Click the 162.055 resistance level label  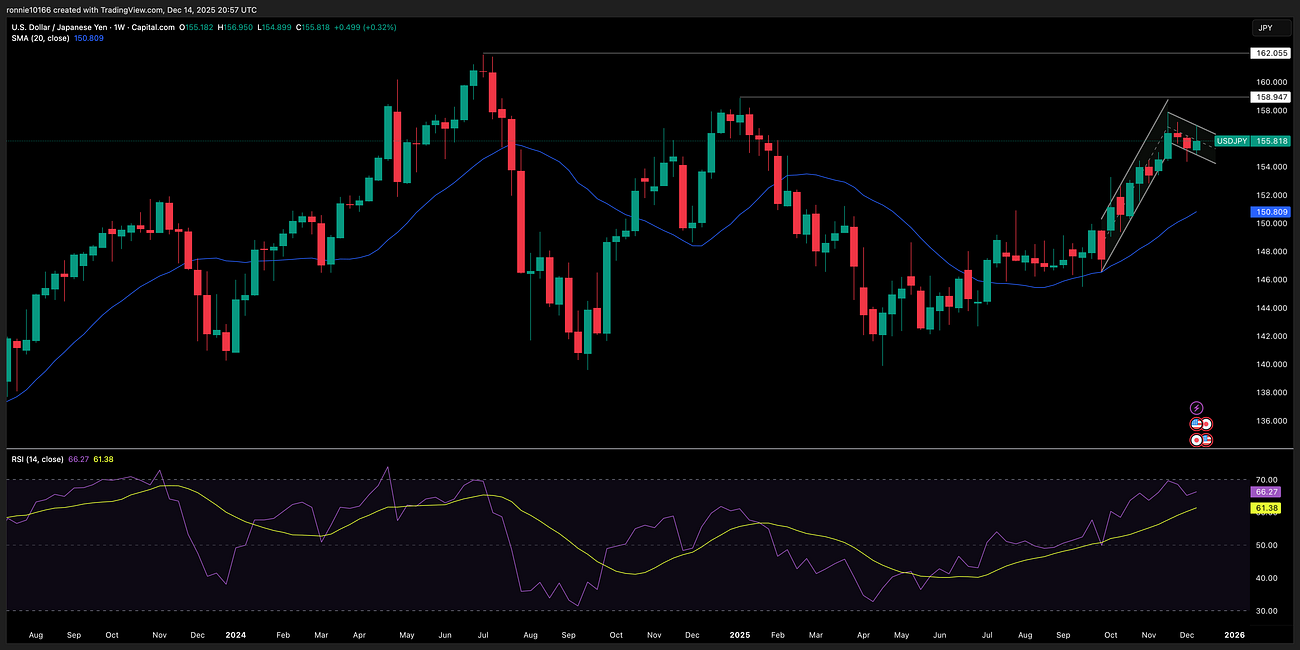point(1270,53)
